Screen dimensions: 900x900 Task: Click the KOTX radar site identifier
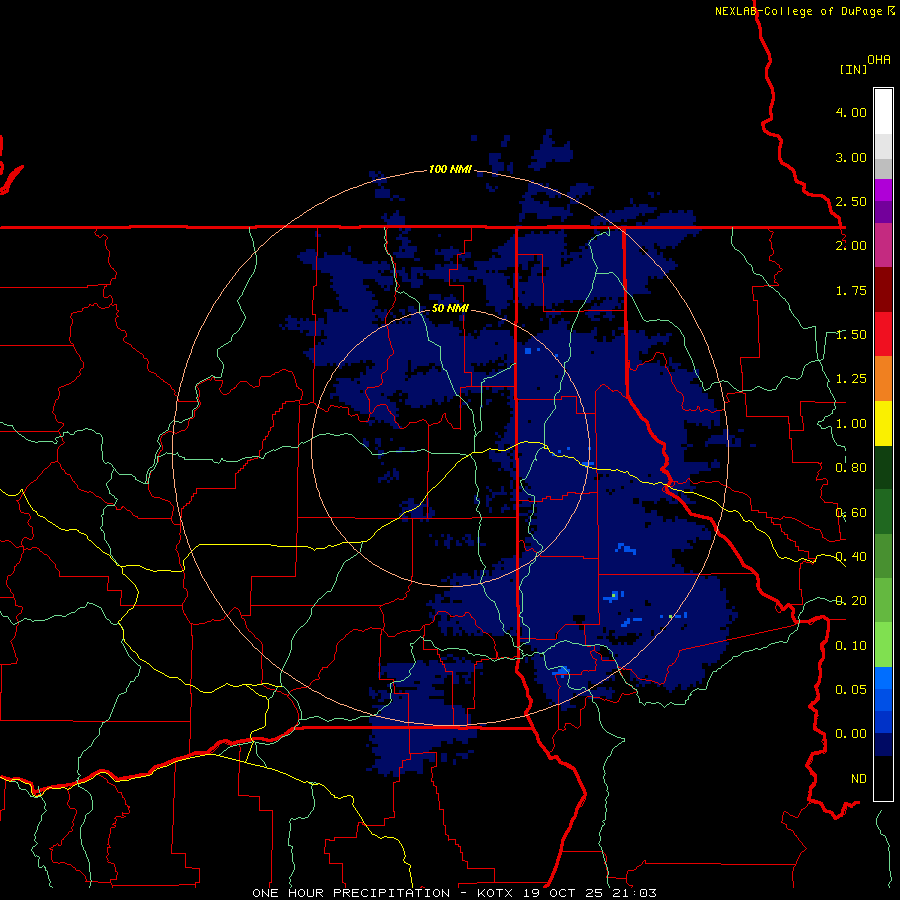click(497, 893)
